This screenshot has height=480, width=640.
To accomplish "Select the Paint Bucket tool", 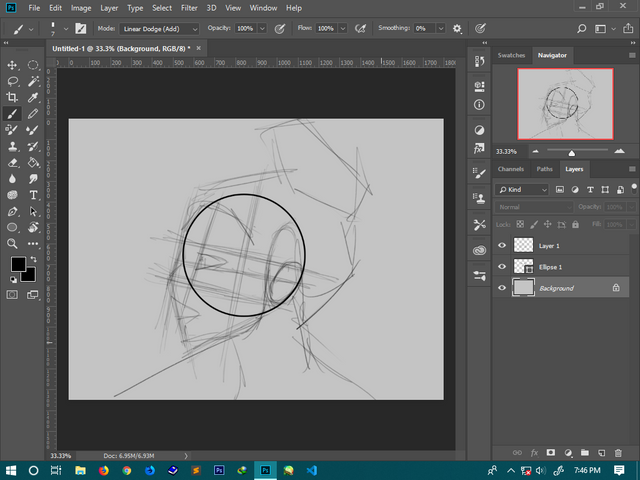I will pyautogui.click(x=33, y=163).
